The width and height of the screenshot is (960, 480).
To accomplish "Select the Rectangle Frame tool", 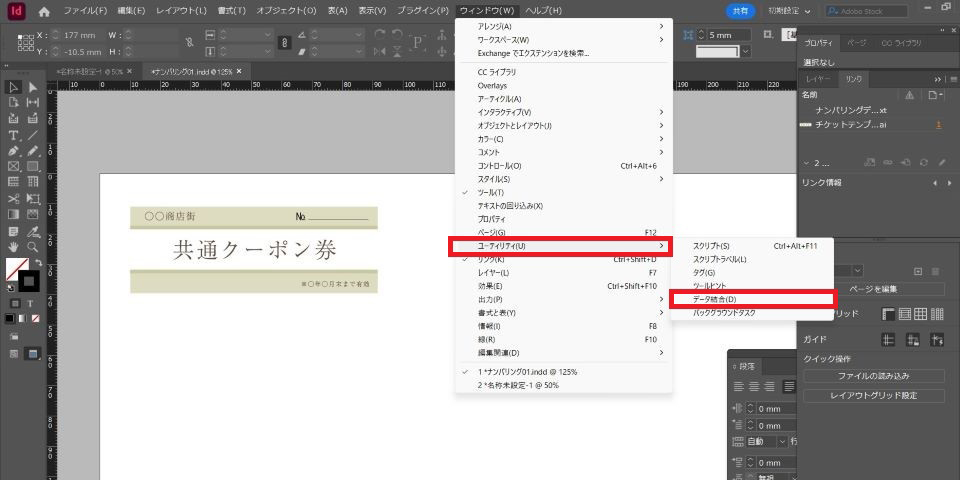I will pyautogui.click(x=14, y=167).
